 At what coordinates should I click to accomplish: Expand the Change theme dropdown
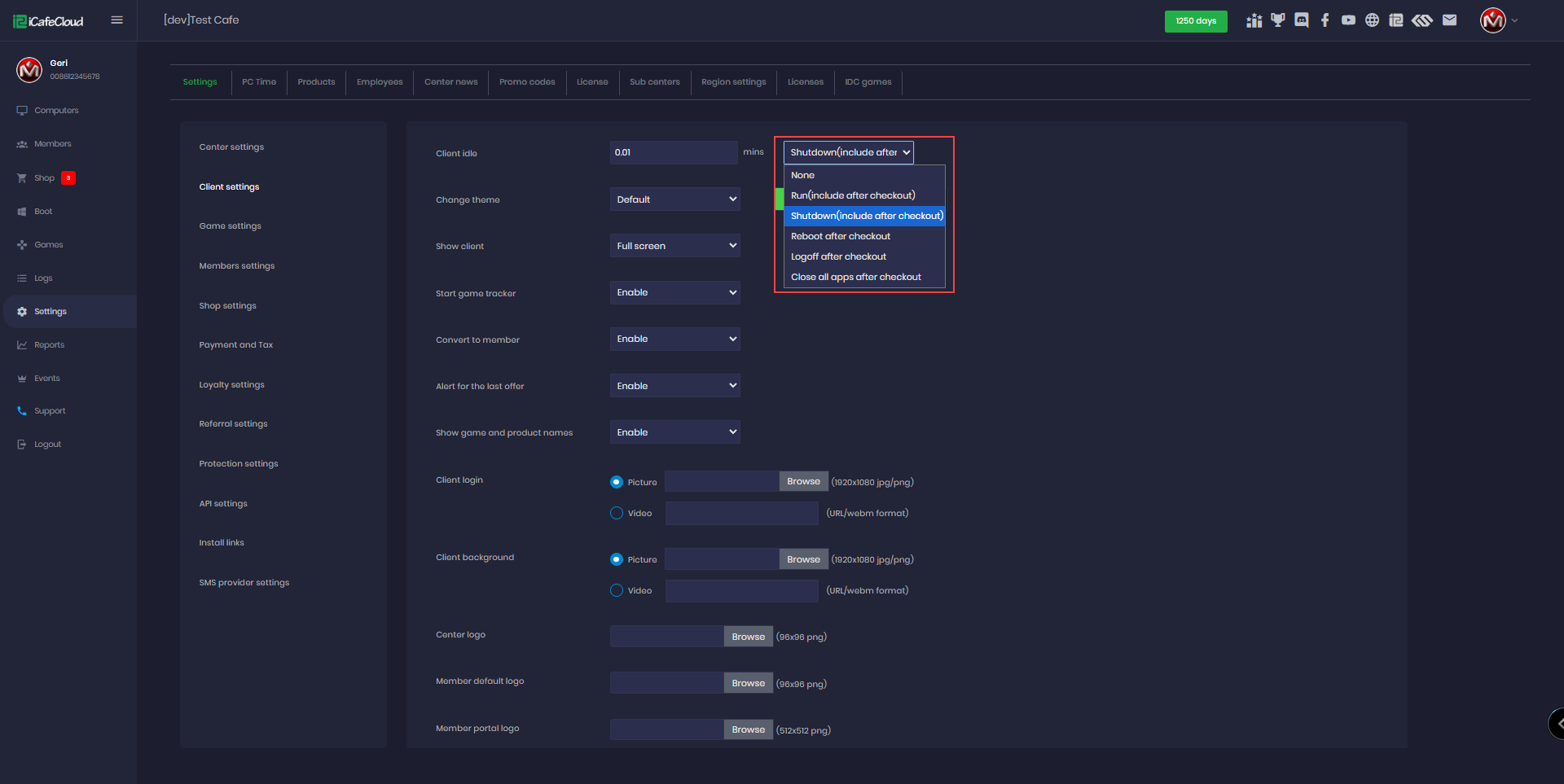pyautogui.click(x=674, y=199)
